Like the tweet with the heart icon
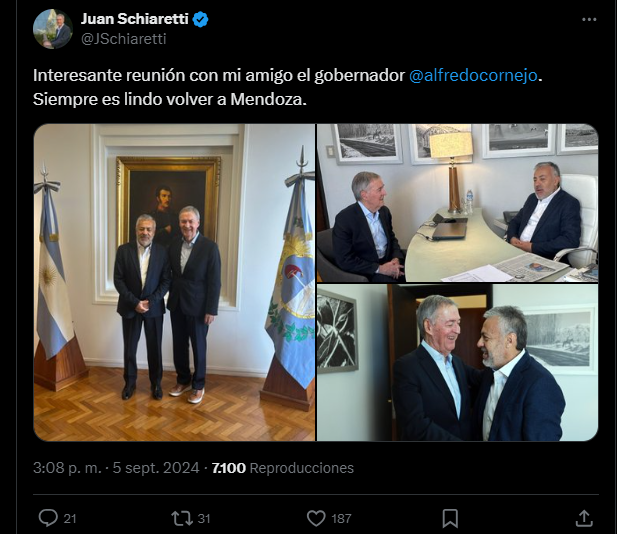This screenshot has width=617, height=534. click(x=316, y=518)
